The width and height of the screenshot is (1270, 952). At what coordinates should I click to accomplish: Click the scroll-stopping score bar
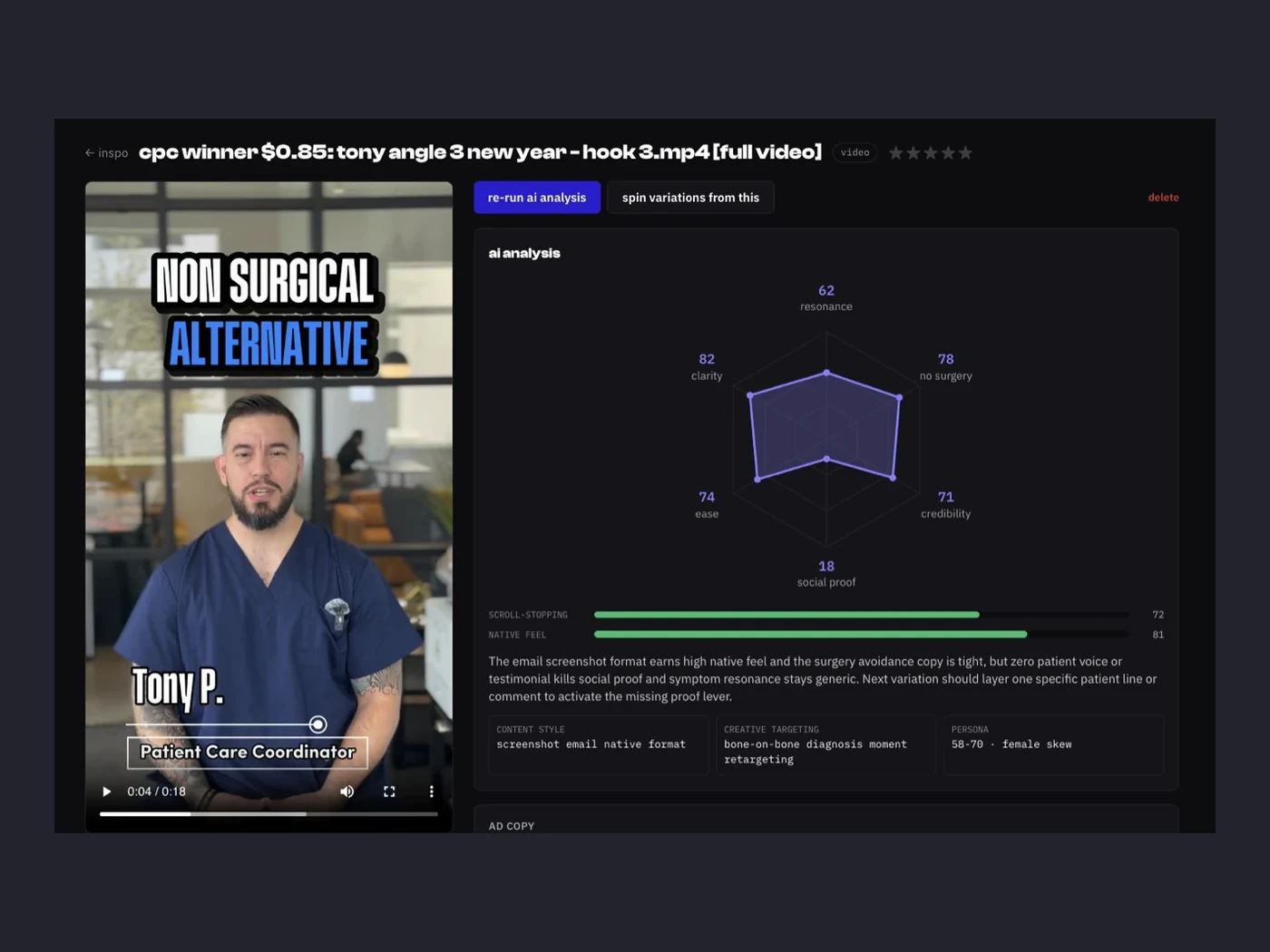tap(862, 615)
